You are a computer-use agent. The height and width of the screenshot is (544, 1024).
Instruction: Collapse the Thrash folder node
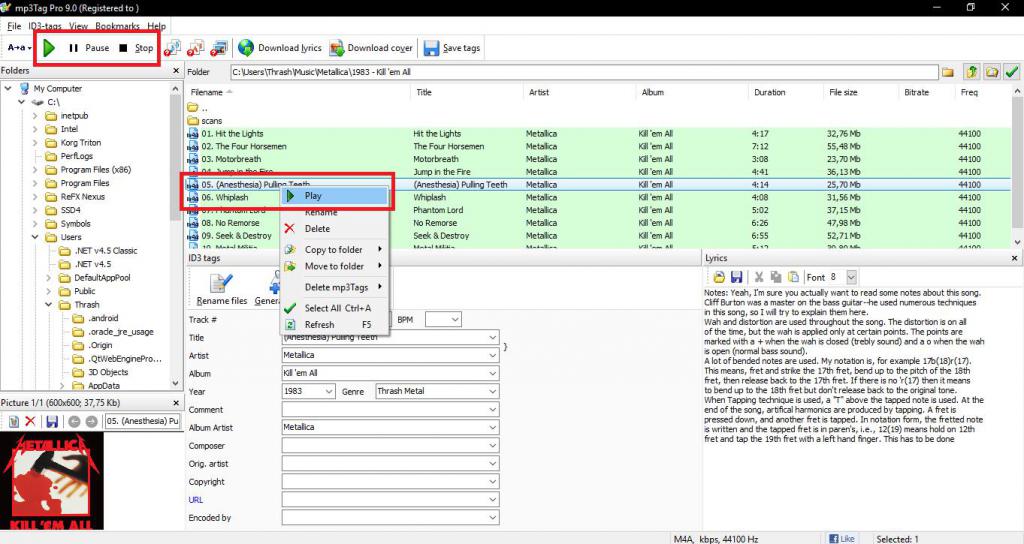pyautogui.click(x=48, y=305)
